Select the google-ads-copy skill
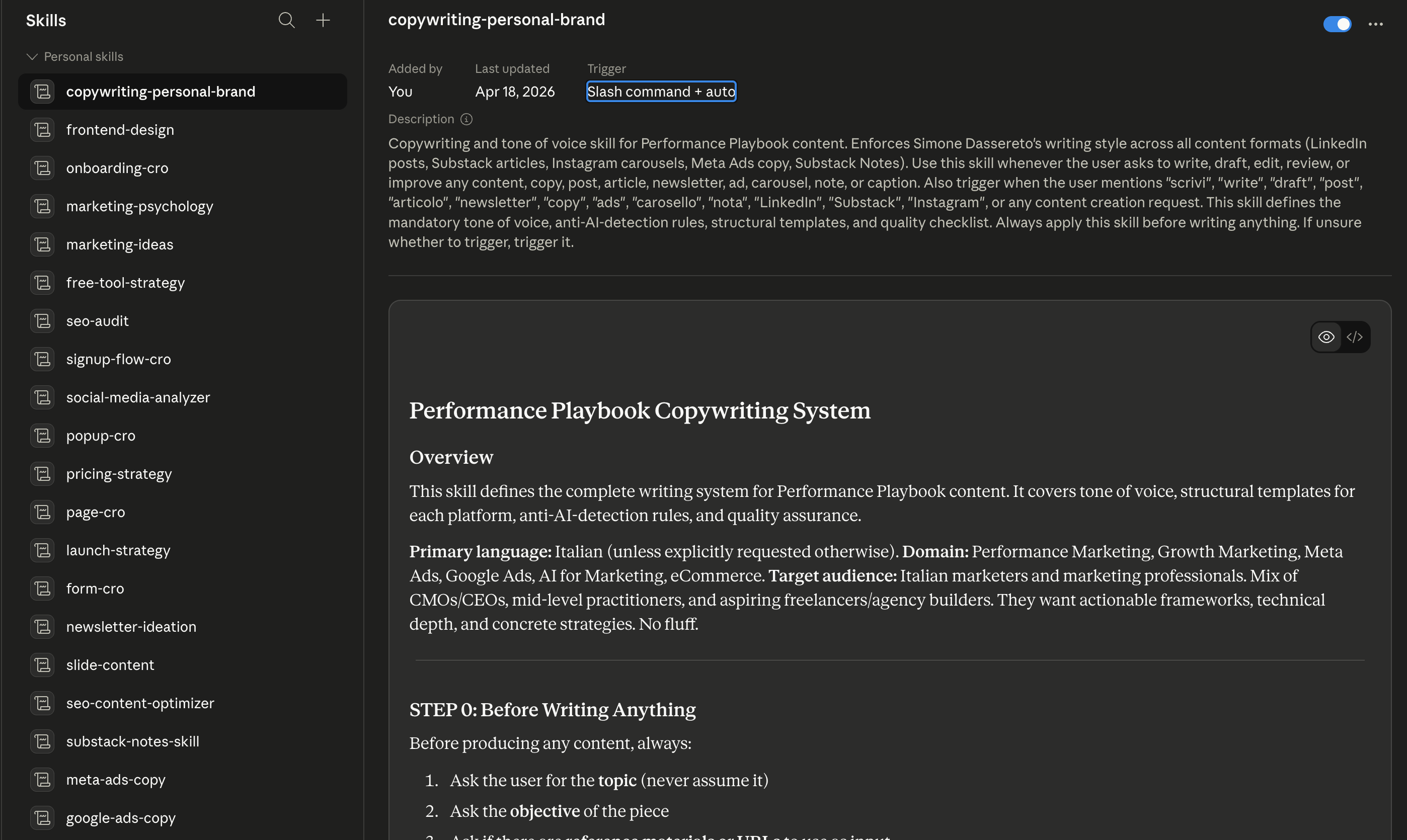The image size is (1407, 840). tap(182, 818)
